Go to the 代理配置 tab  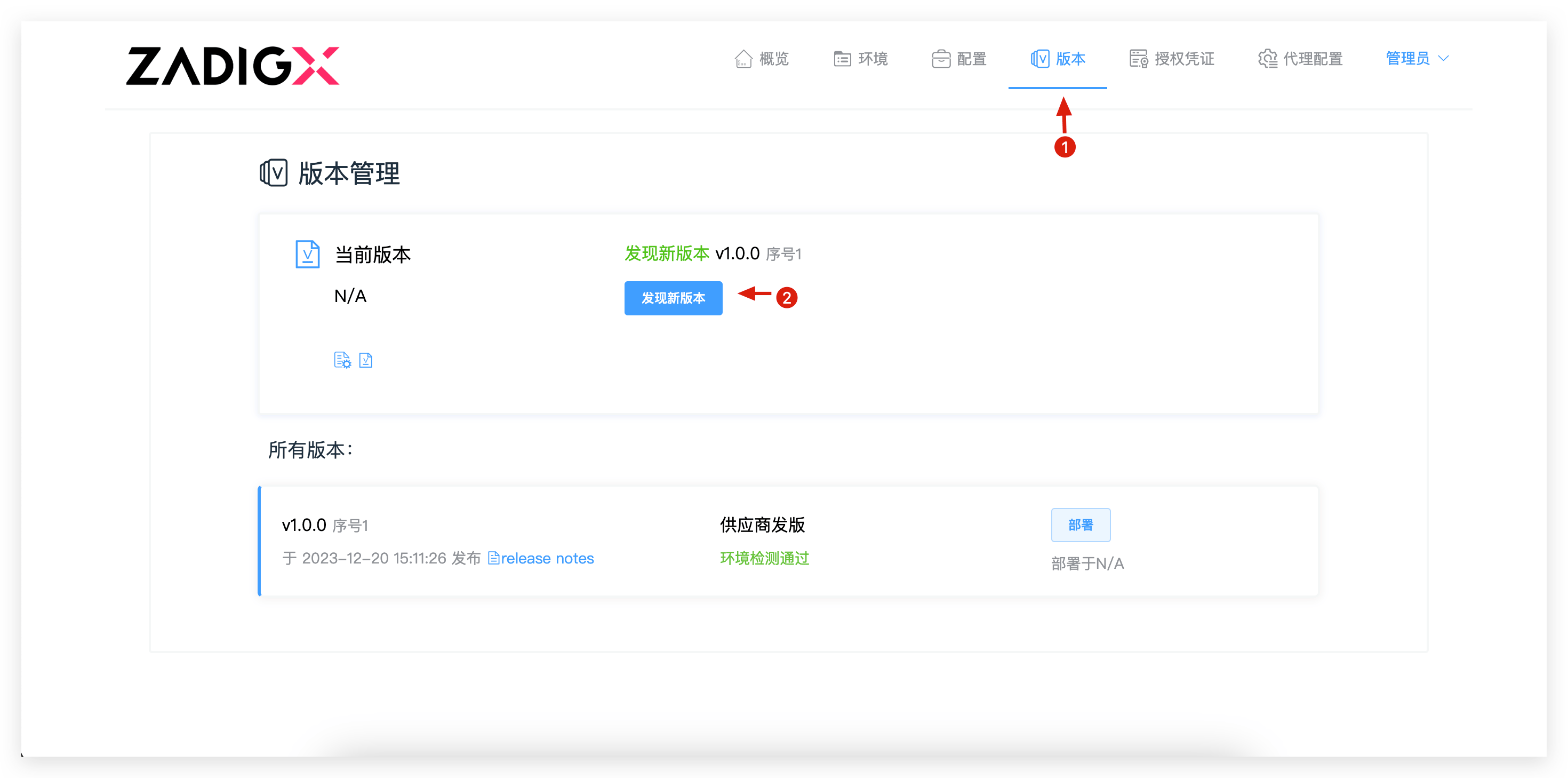pos(1313,59)
